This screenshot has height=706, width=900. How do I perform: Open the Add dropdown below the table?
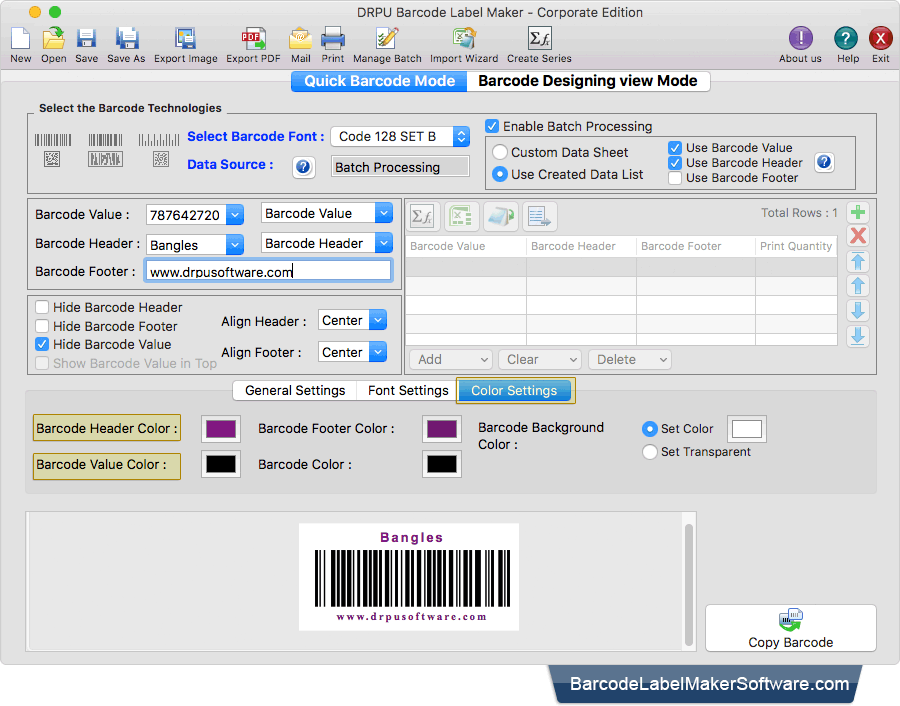point(451,360)
